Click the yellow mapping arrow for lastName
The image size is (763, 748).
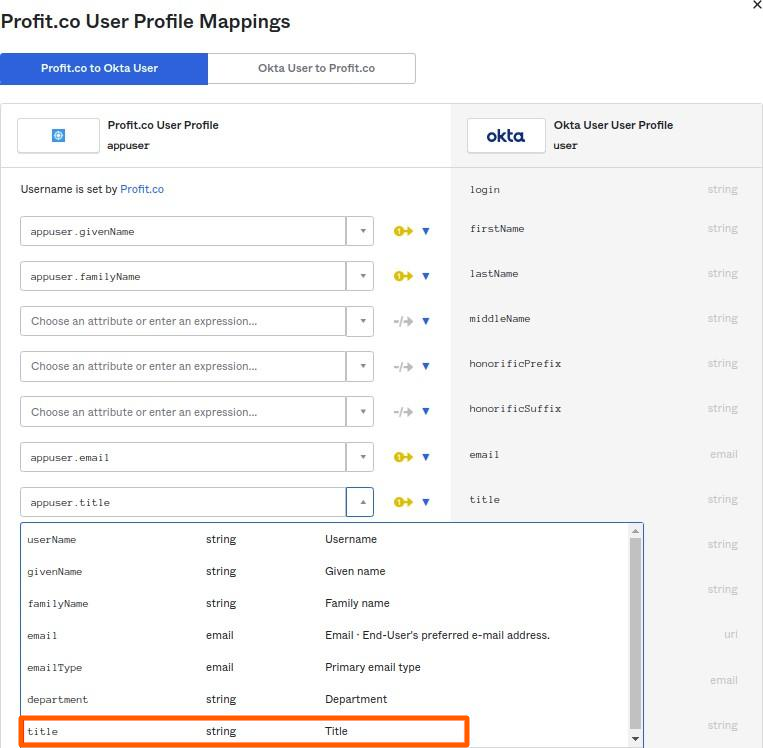(403, 276)
